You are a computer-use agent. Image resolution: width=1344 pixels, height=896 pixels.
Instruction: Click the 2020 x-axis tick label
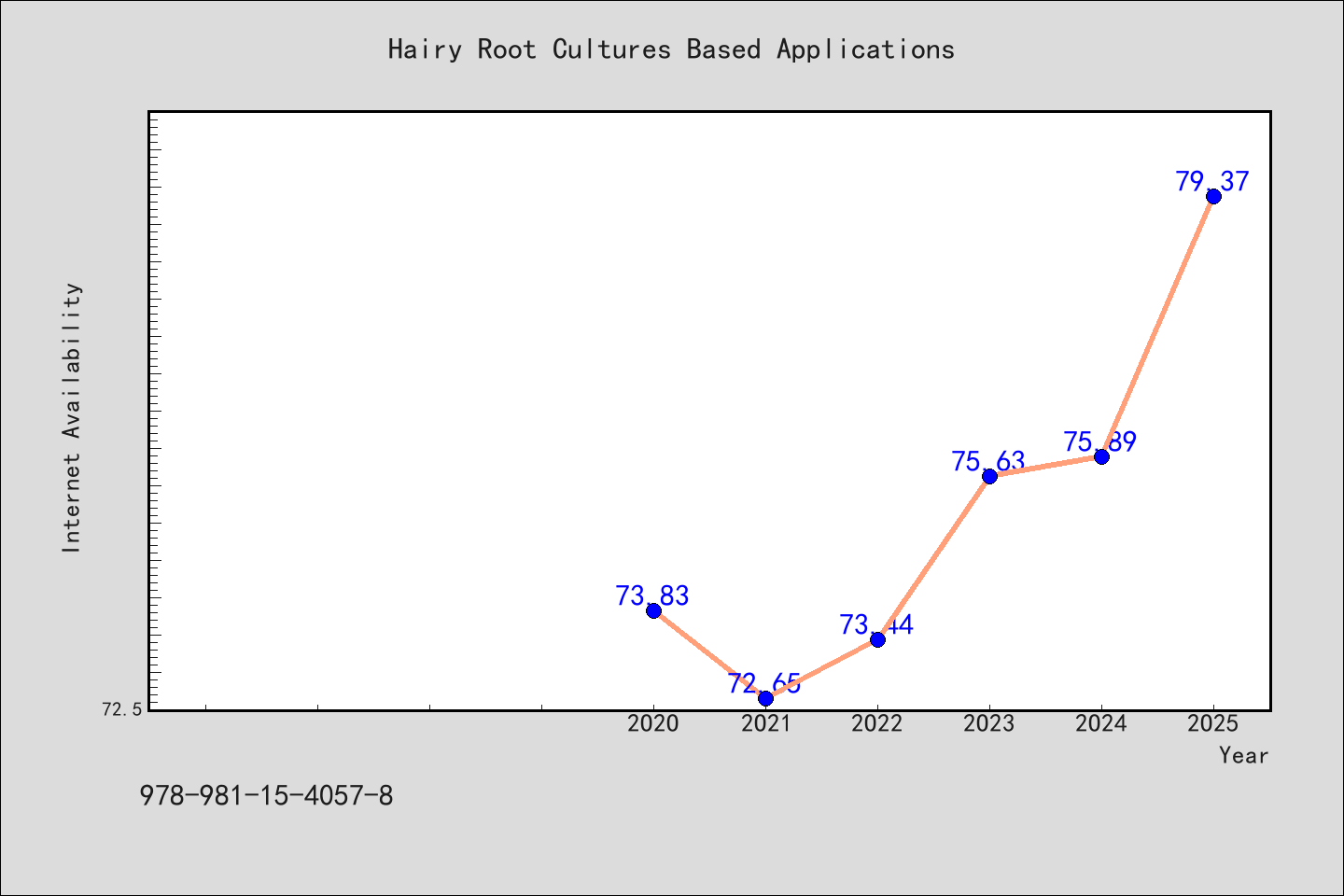pos(653,723)
